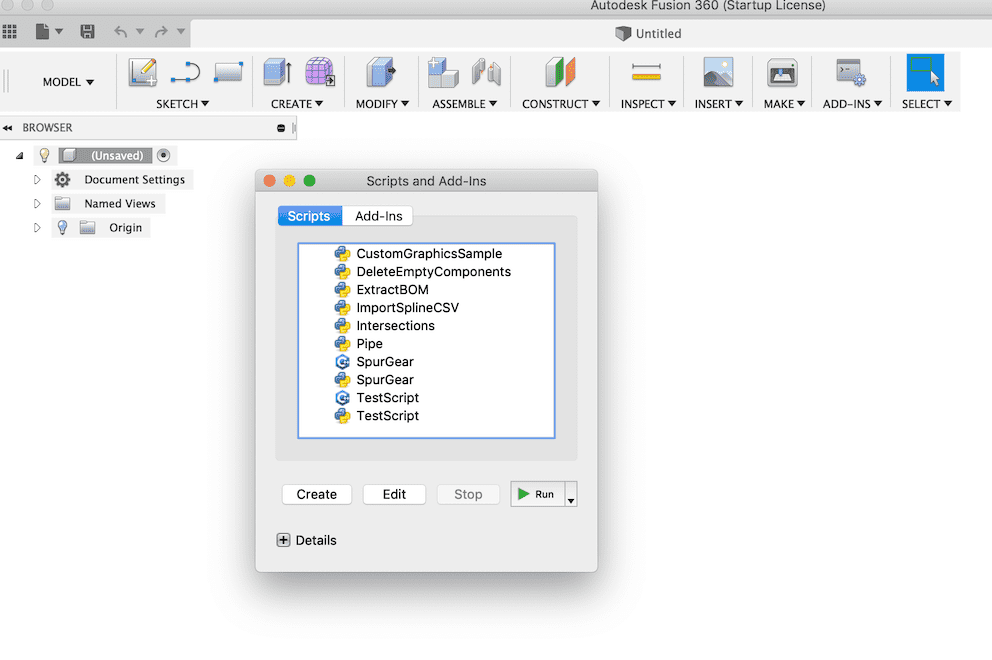
Task: Open the SELECT menu
Action: [x=926, y=104]
